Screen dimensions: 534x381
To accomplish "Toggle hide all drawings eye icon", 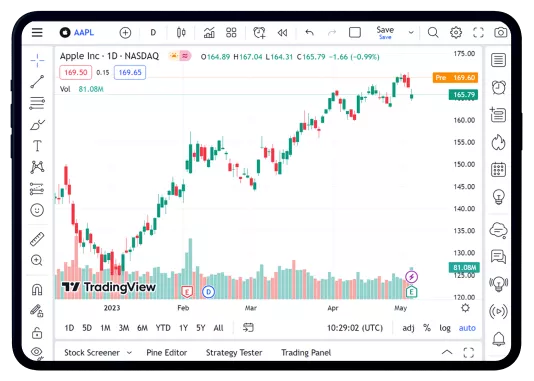I will pos(37,352).
